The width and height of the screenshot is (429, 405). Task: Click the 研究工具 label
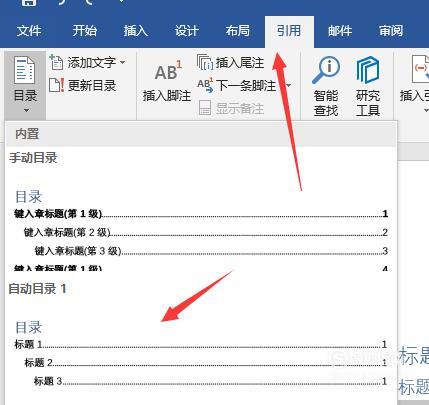pyautogui.click(x=368, y=103)
